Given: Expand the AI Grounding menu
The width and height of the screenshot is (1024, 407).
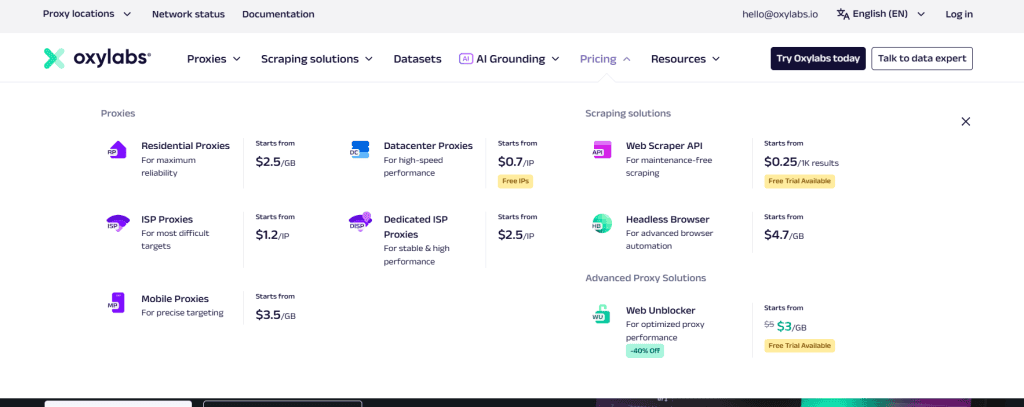Looking at the screenshot, I should click(509, 59).
